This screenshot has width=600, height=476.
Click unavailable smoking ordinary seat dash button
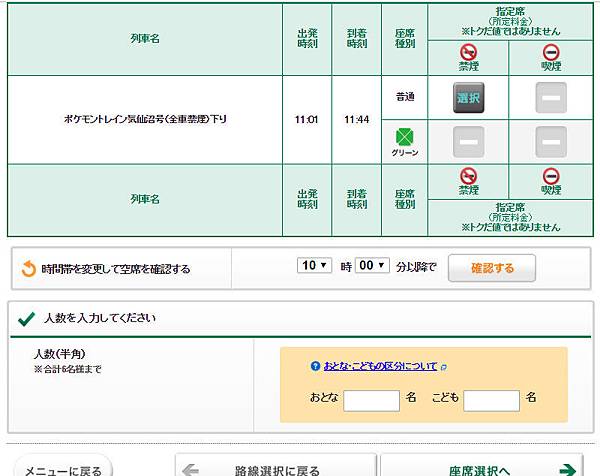click(x=551, y=98)
